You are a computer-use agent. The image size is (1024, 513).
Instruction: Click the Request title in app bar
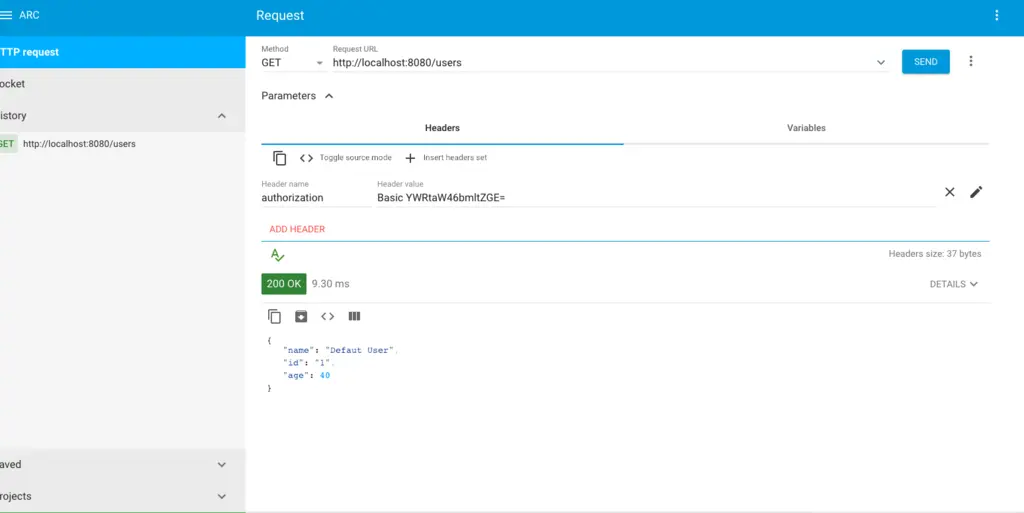point(280,16)
